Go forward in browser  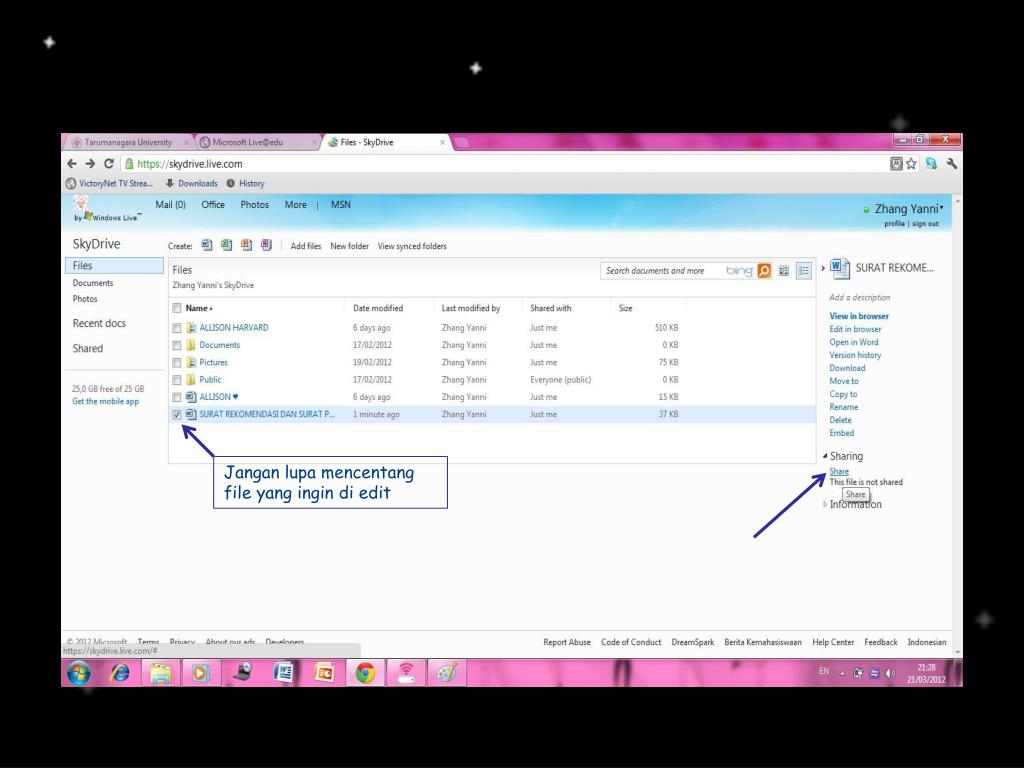pos(90,164)
